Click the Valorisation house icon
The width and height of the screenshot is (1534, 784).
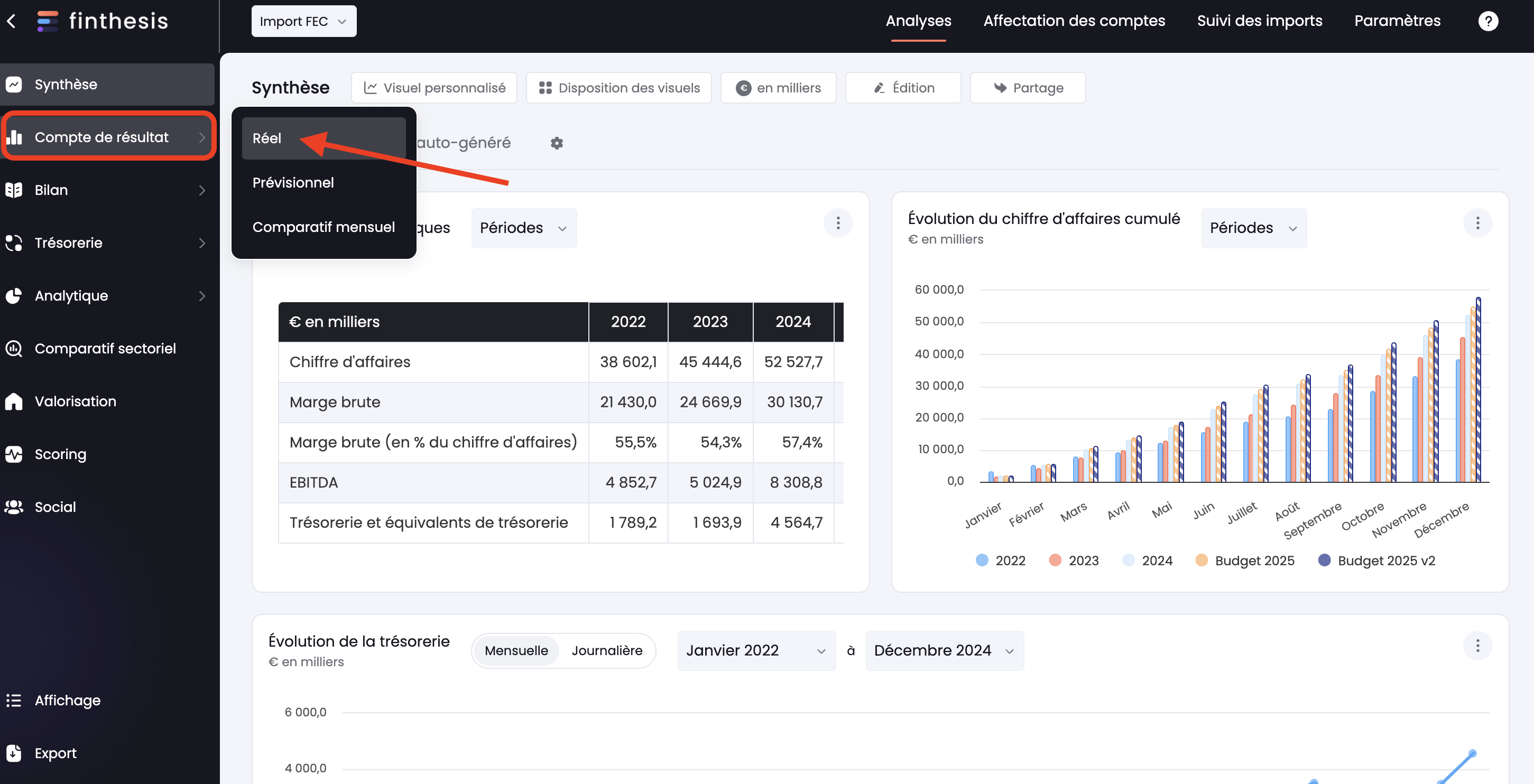pos(14,401)
